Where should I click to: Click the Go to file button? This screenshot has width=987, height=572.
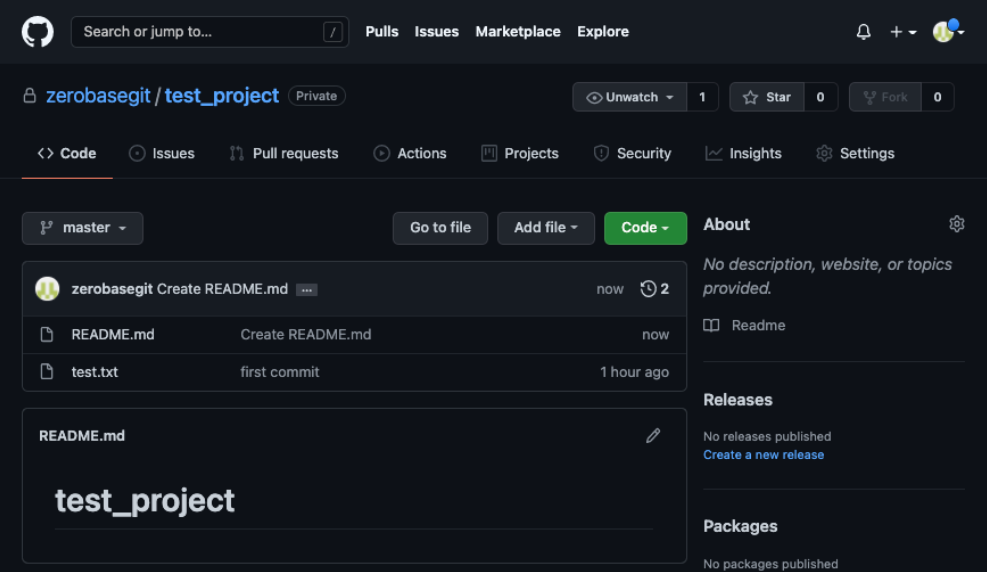[x=440, y=228]
